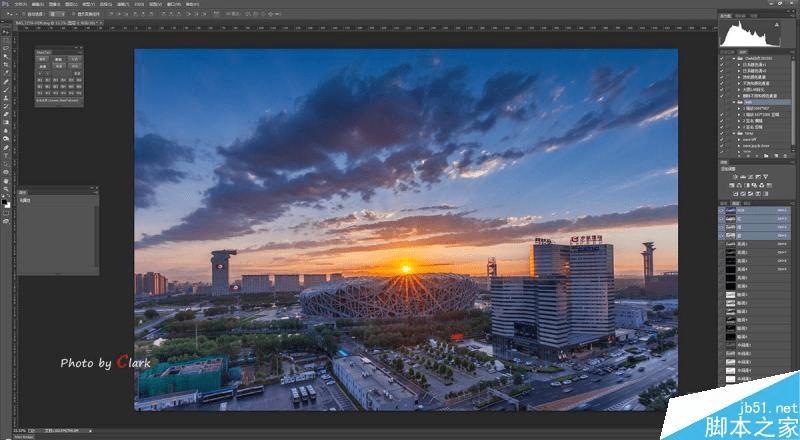Select the Gradient tool
The height and width of the screenshot is (440, 800).
click(x=7, y=122)
